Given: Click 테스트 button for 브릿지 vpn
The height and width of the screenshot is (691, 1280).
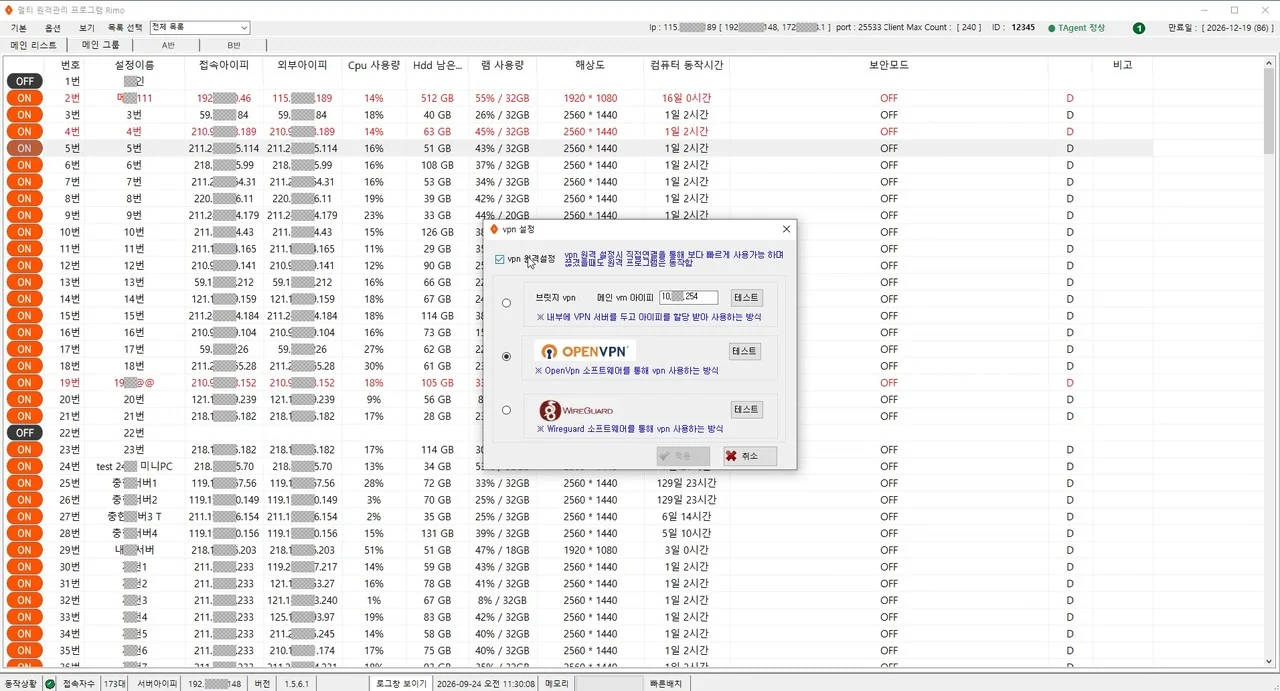Looking at the screenshot, I should (x=746, y=297).
